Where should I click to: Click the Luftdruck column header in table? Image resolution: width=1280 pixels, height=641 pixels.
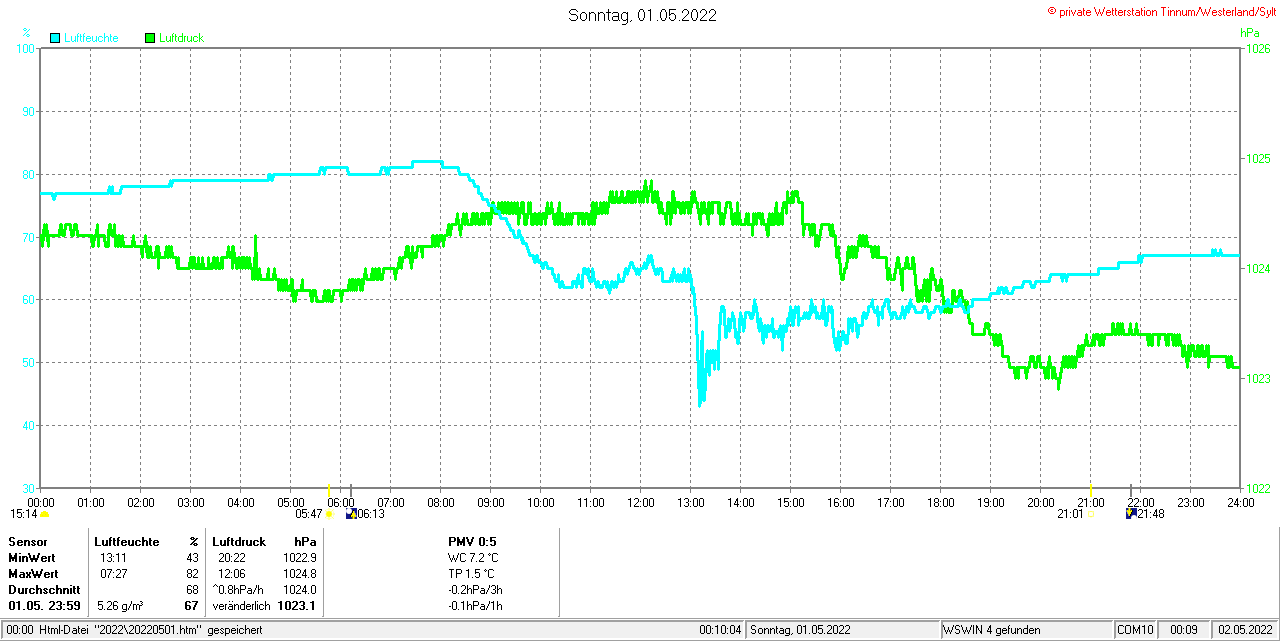pyautogui.click(x=239, y=541)
